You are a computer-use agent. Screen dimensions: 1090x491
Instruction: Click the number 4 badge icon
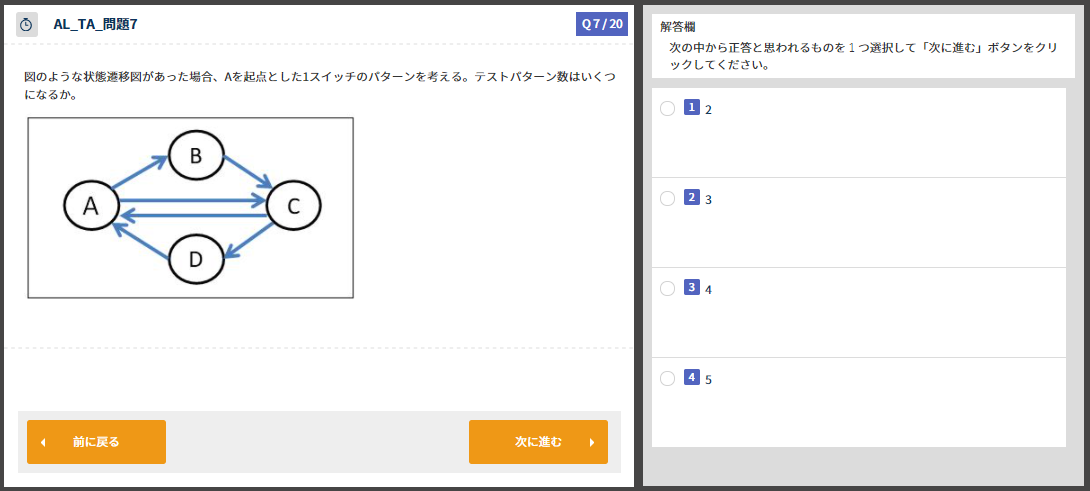pos(692,378)
